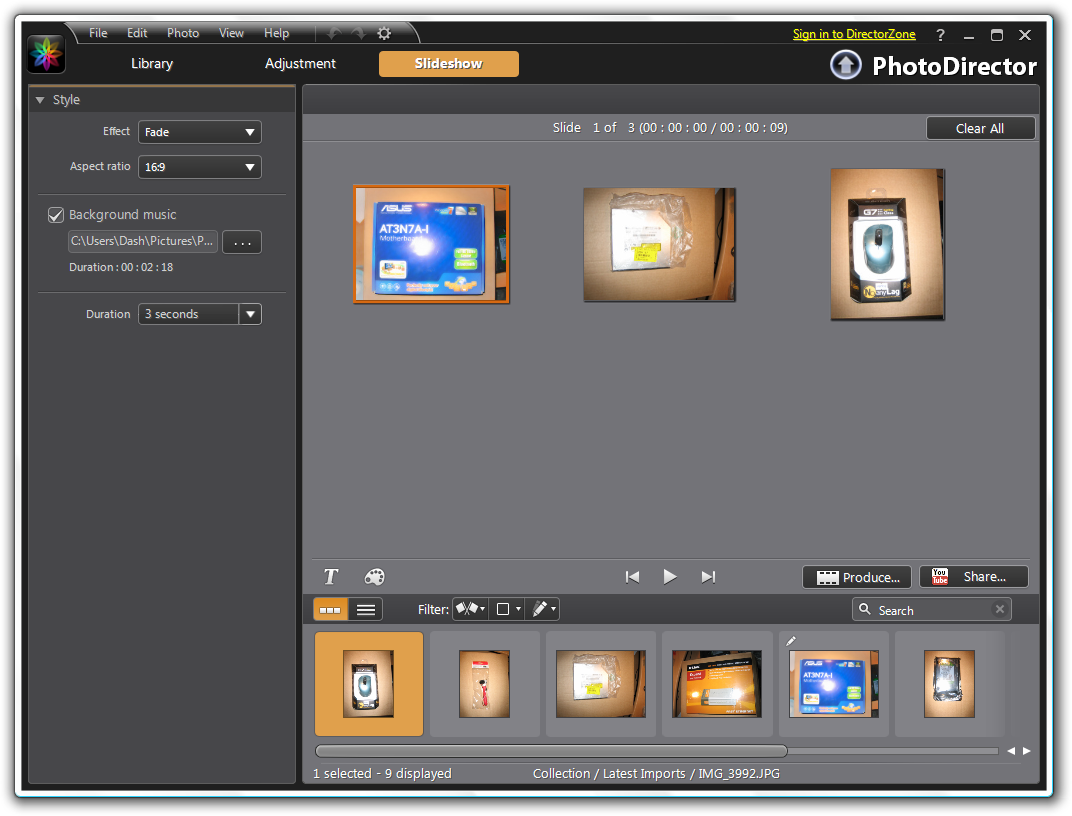
Task: Select the red cable photo in filmstrip
Action: coord(485,683)
